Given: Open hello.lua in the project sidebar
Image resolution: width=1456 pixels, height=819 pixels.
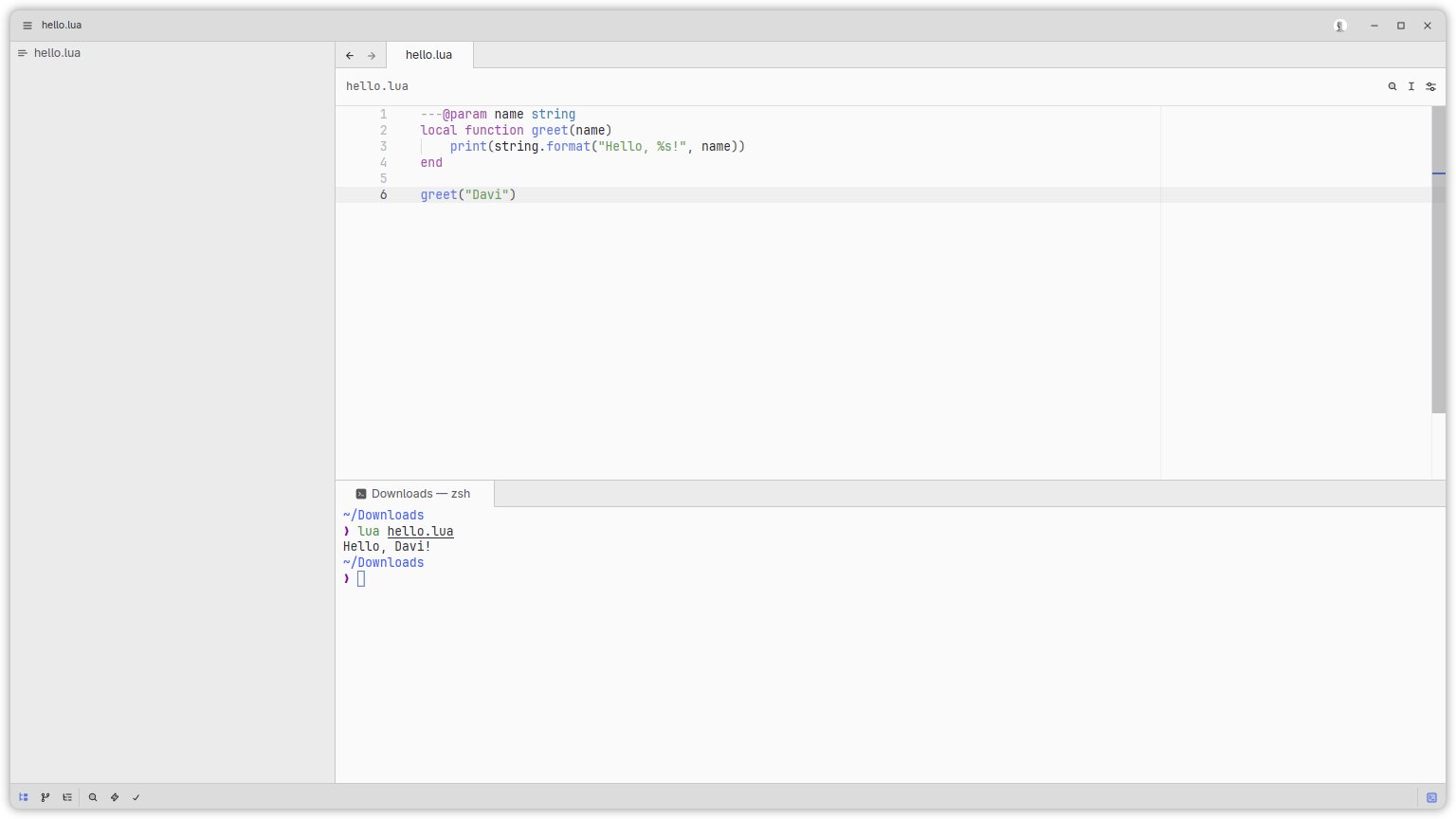Looking at the screenshot, I should [57, 53].
